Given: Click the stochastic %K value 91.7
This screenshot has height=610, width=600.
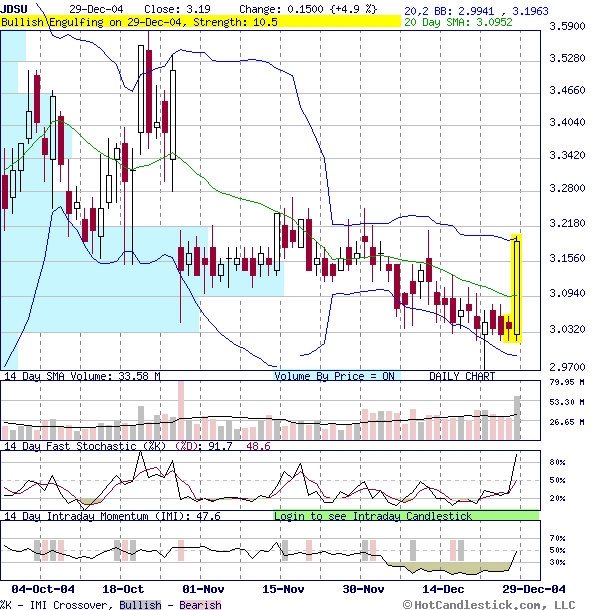Looking at the screenshot, I should [x=220, y=446].
